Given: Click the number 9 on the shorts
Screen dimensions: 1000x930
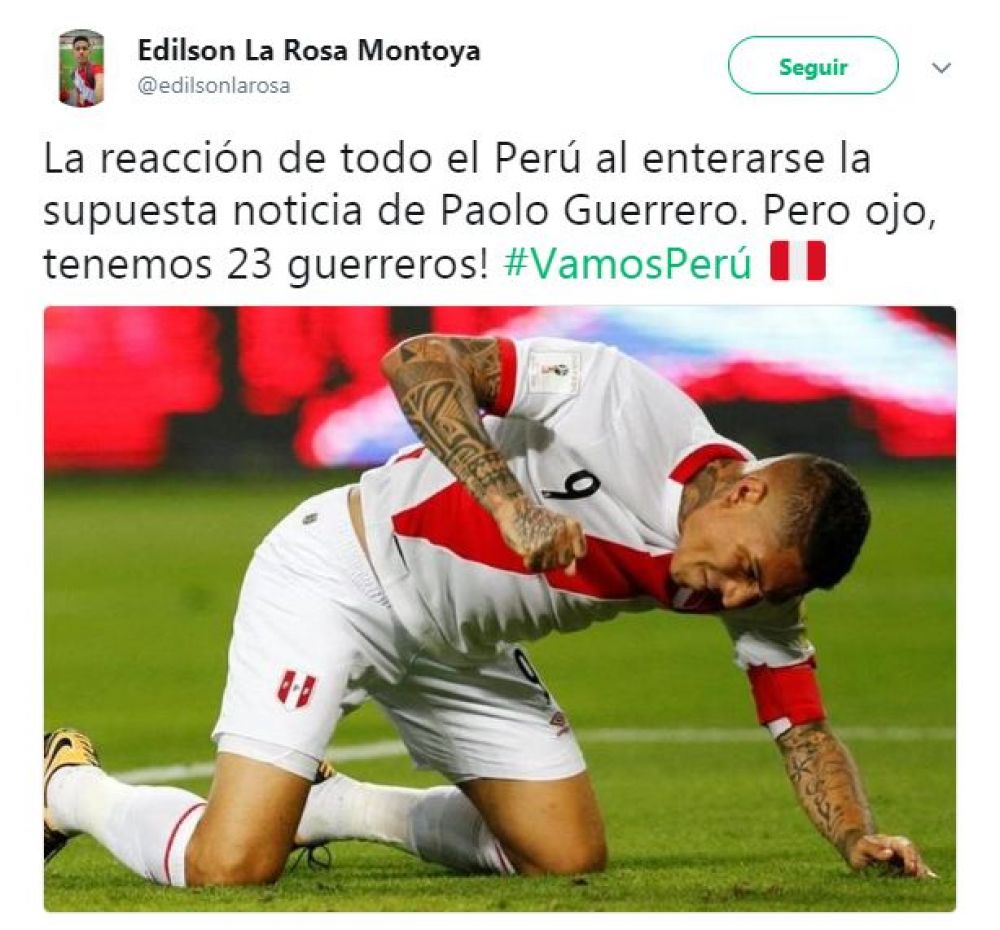Looking at the screenshot, I should (x=533, y=676).
